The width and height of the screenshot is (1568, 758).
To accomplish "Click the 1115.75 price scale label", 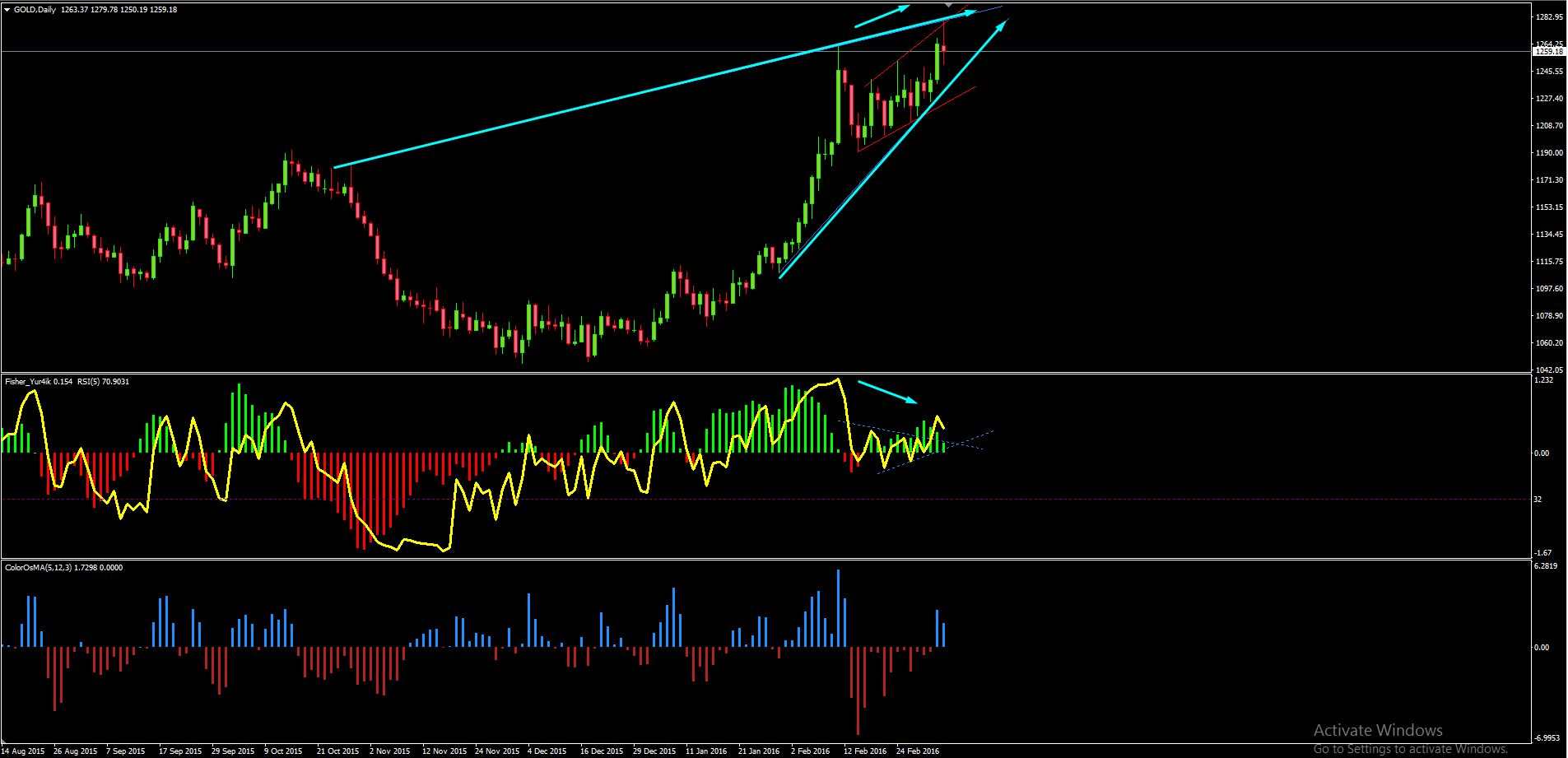I will tap(1549, 262).
